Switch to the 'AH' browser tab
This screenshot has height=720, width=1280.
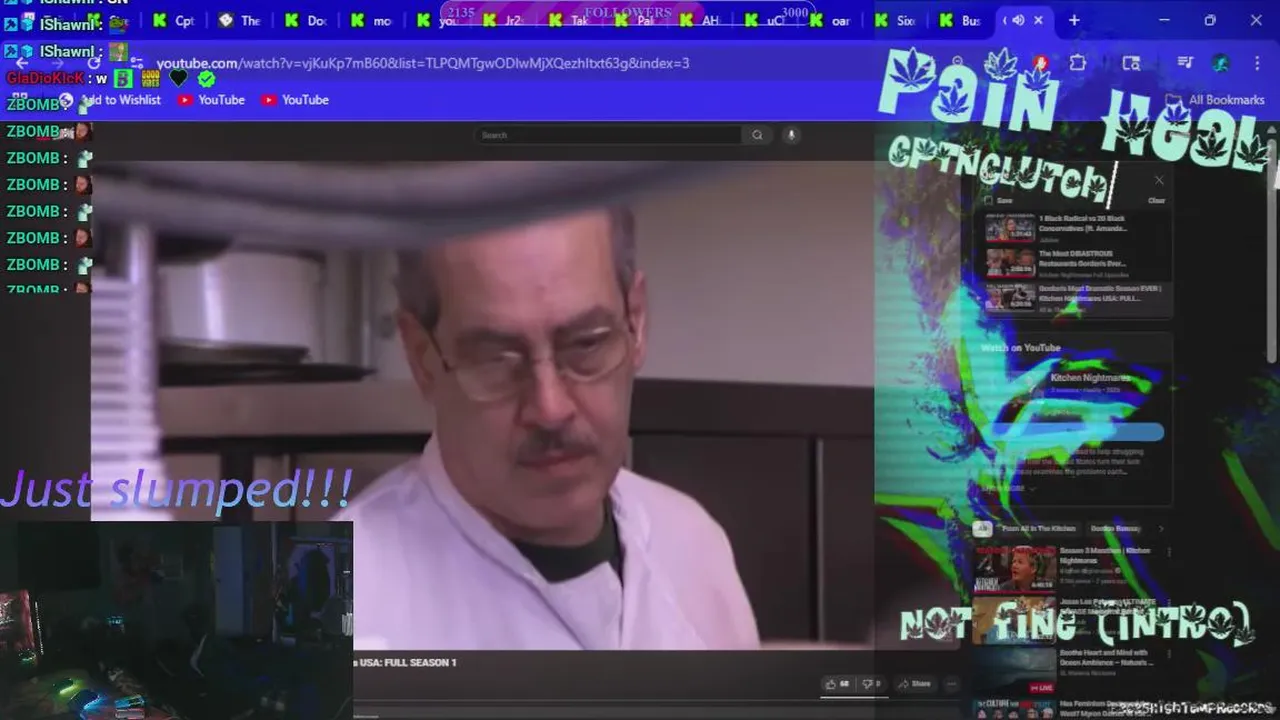pos(700,20)
